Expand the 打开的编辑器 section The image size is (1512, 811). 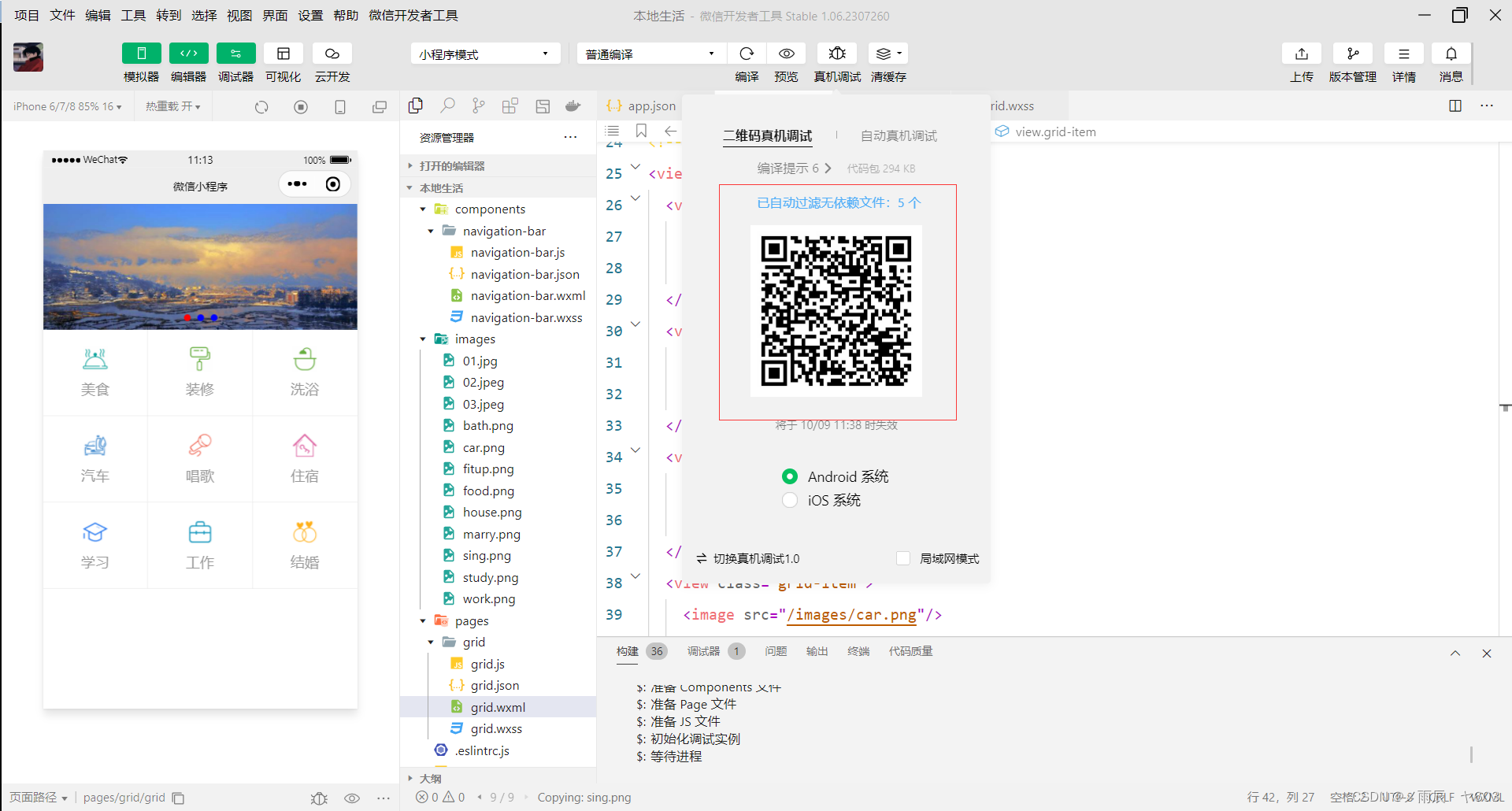498,166
